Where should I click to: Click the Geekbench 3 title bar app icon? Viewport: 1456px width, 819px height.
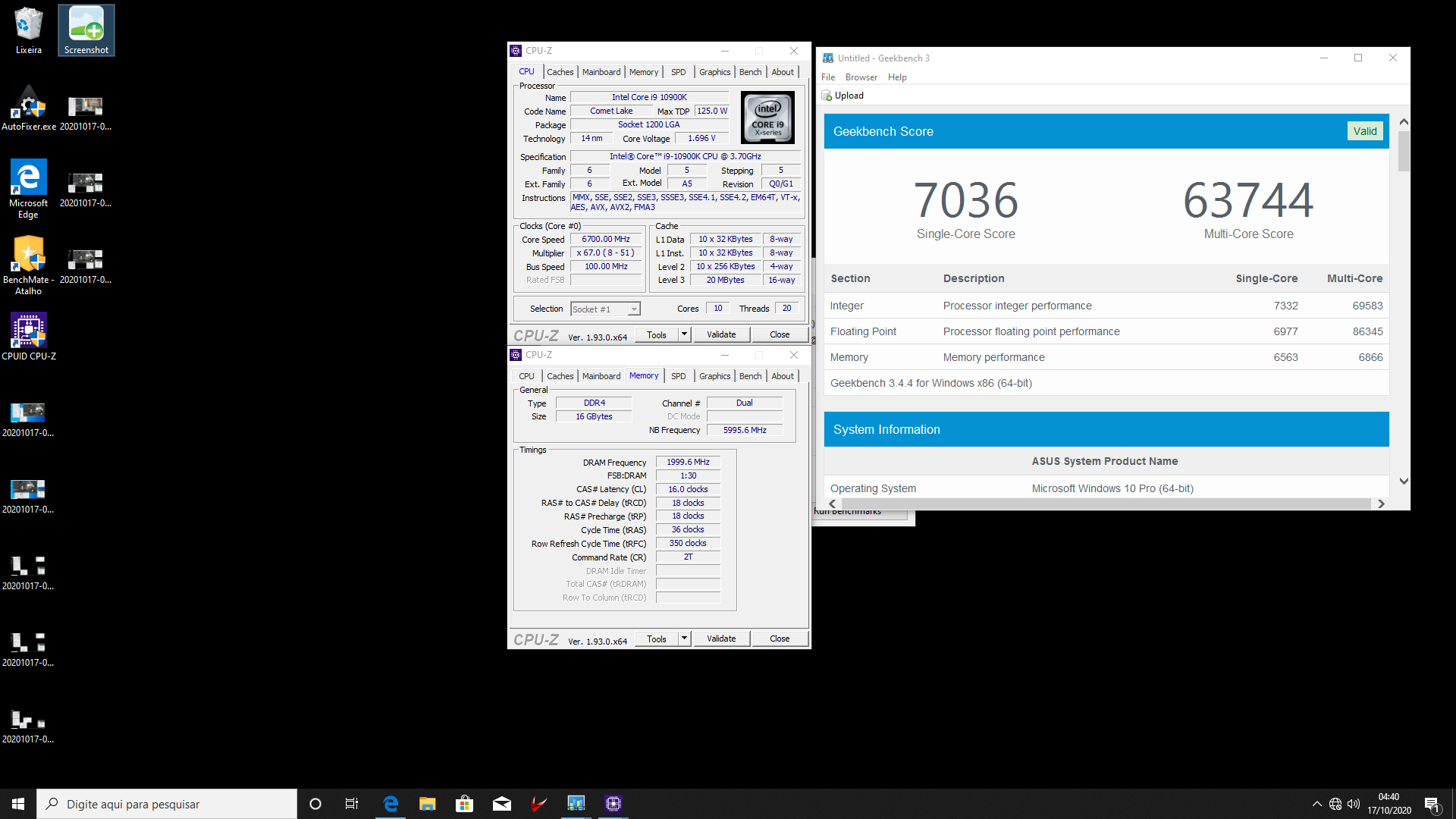pyautogui.click(x=828, y=58)
